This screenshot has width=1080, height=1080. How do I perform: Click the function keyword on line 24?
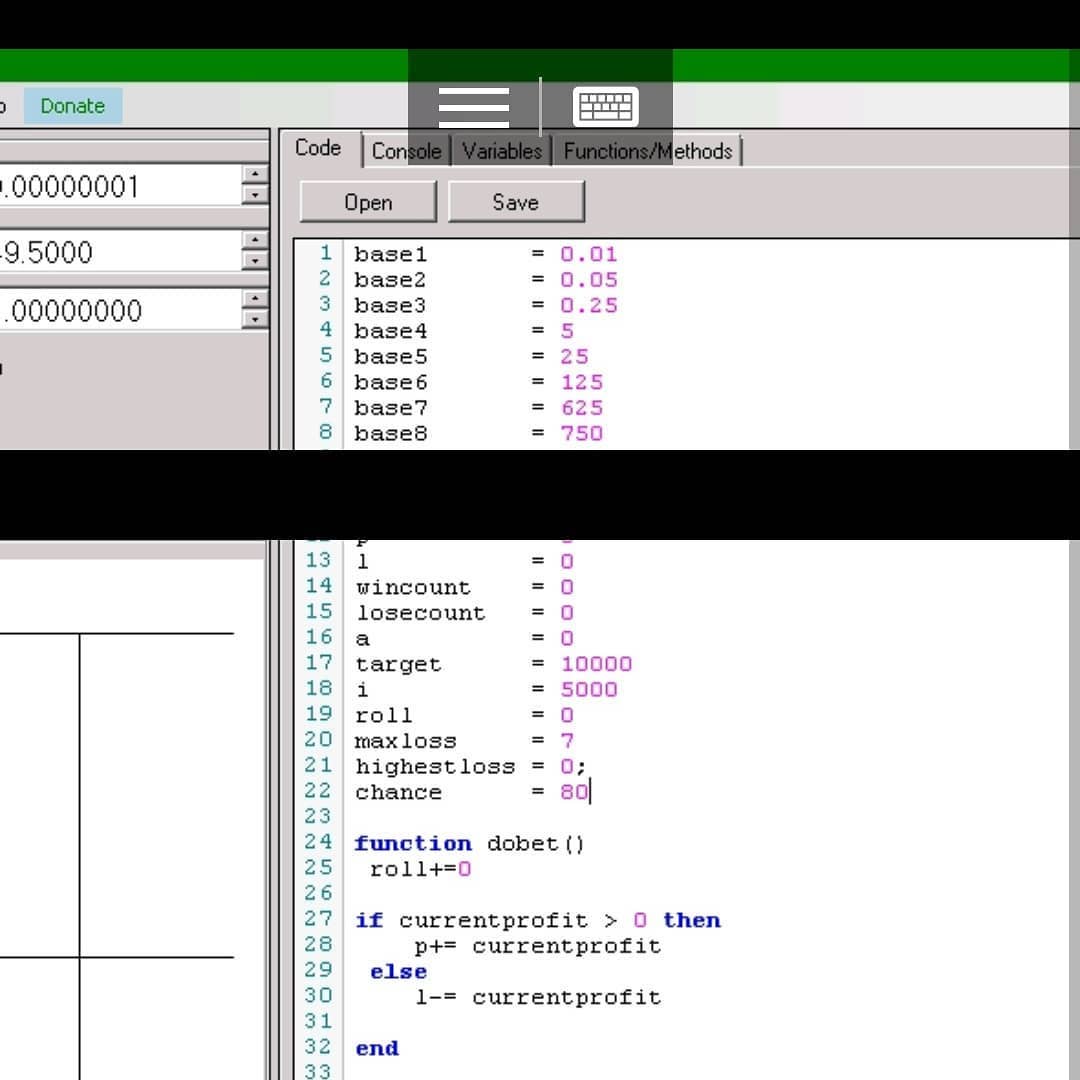pyautogui.click(x=413, y=843)
